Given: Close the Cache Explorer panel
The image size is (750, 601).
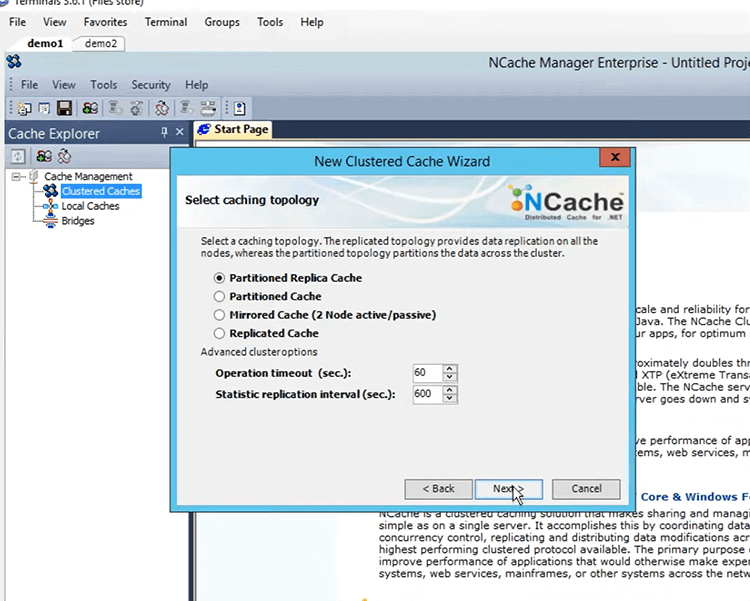Looking at the screenshot, I should pos(180,132).
